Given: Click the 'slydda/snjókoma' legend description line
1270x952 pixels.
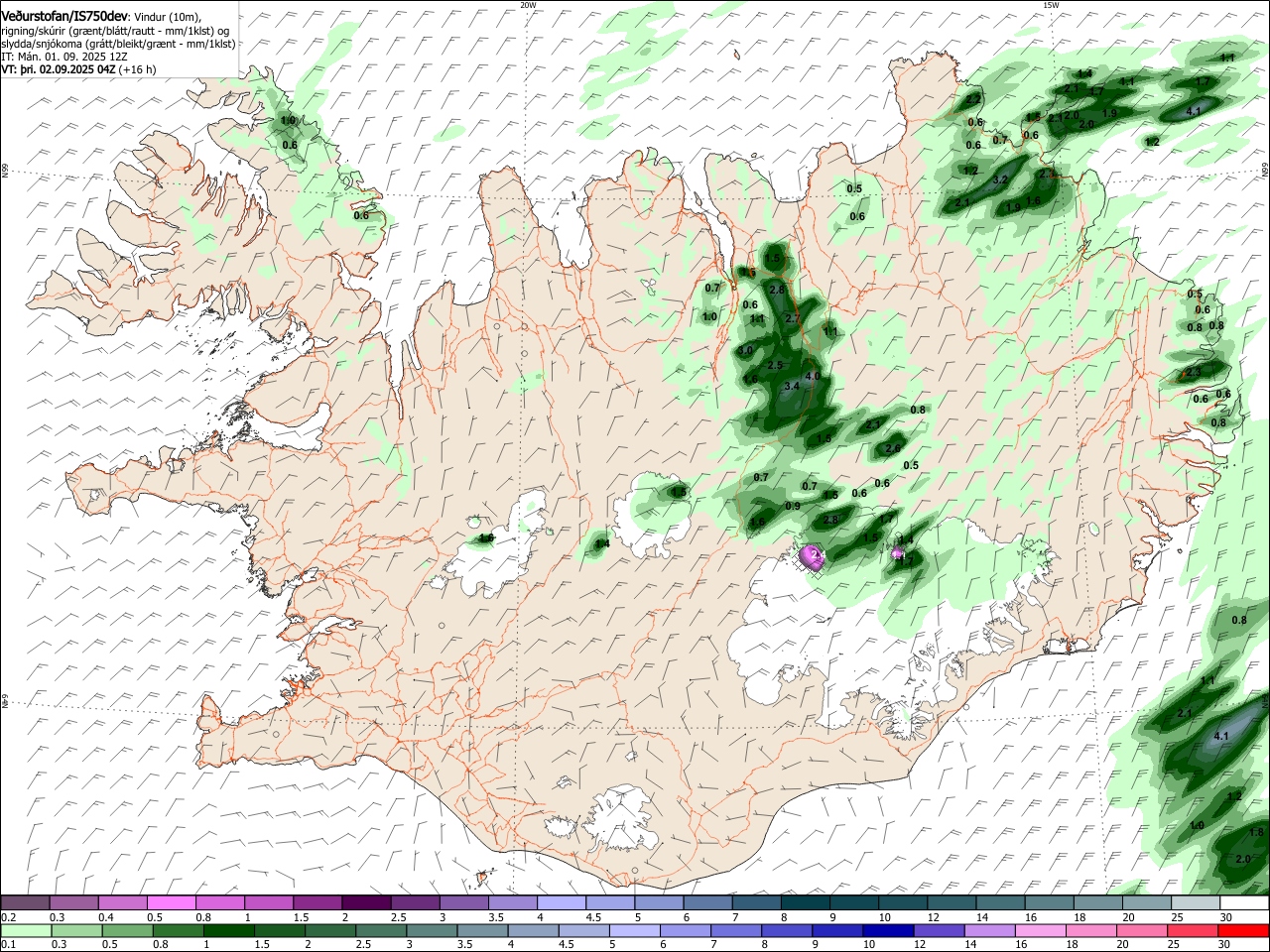Looking at the screenshot, I should click(118, 44).
